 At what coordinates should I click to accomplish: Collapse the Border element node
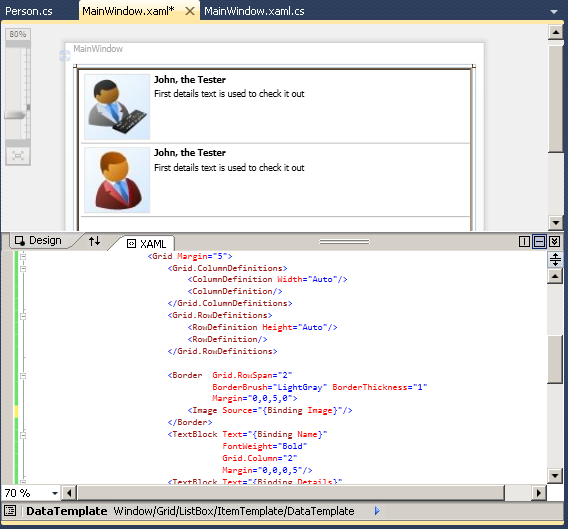pos(23,376)
